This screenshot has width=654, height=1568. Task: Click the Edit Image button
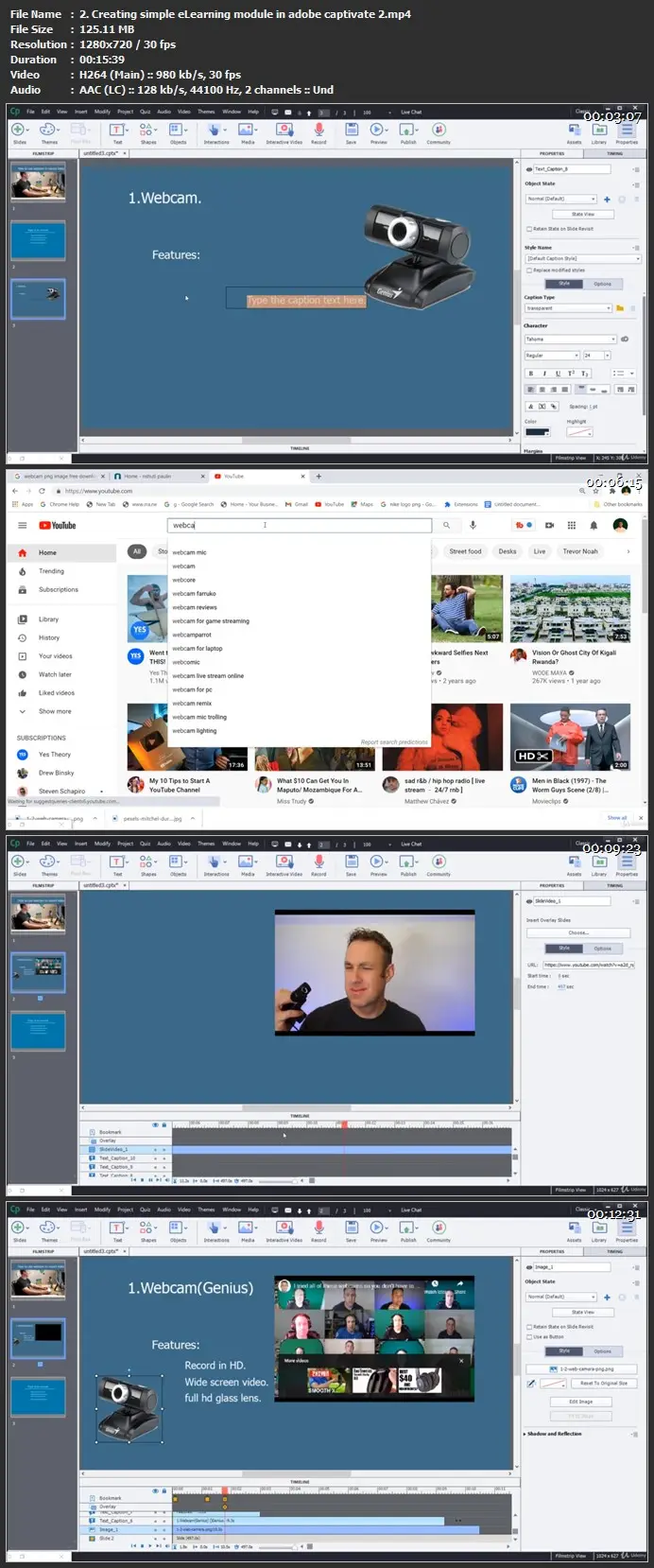pyautogui.click(x=580, y=1402)
